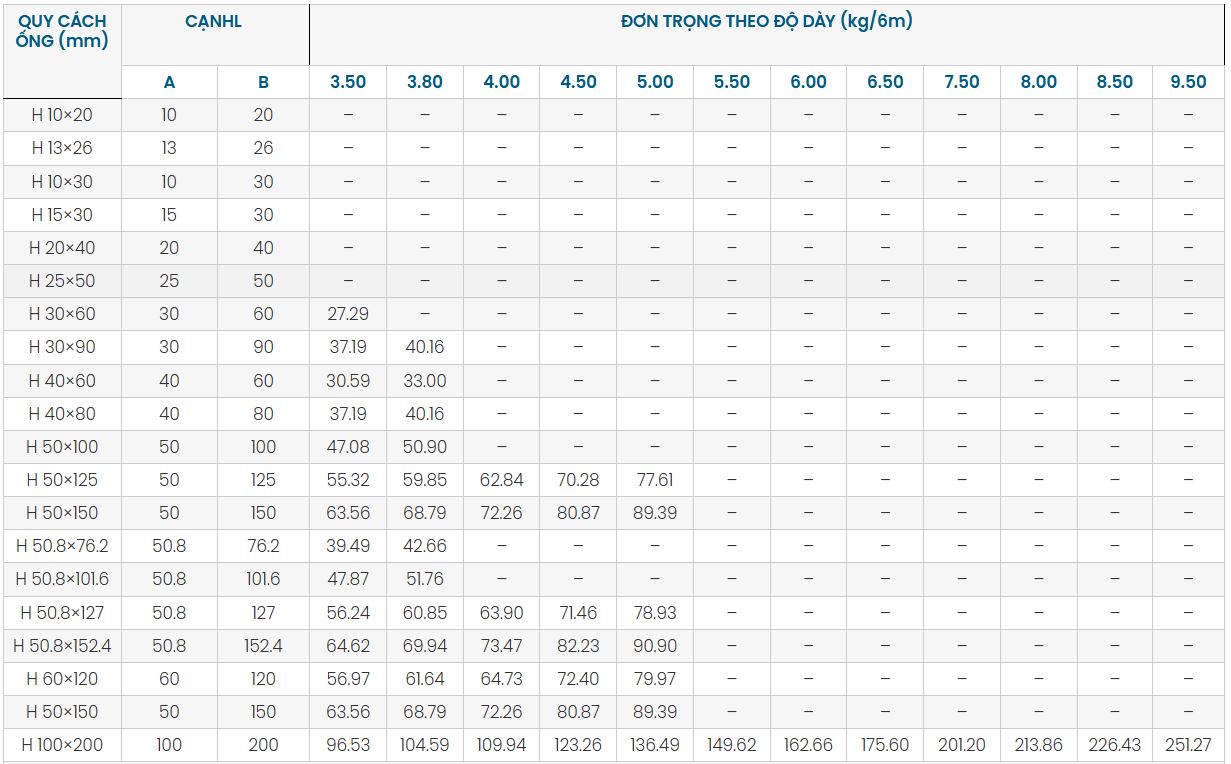Click the "H 50.8×101.6" row label
This screenshot has height=764, width=1231.
point(62,579)
